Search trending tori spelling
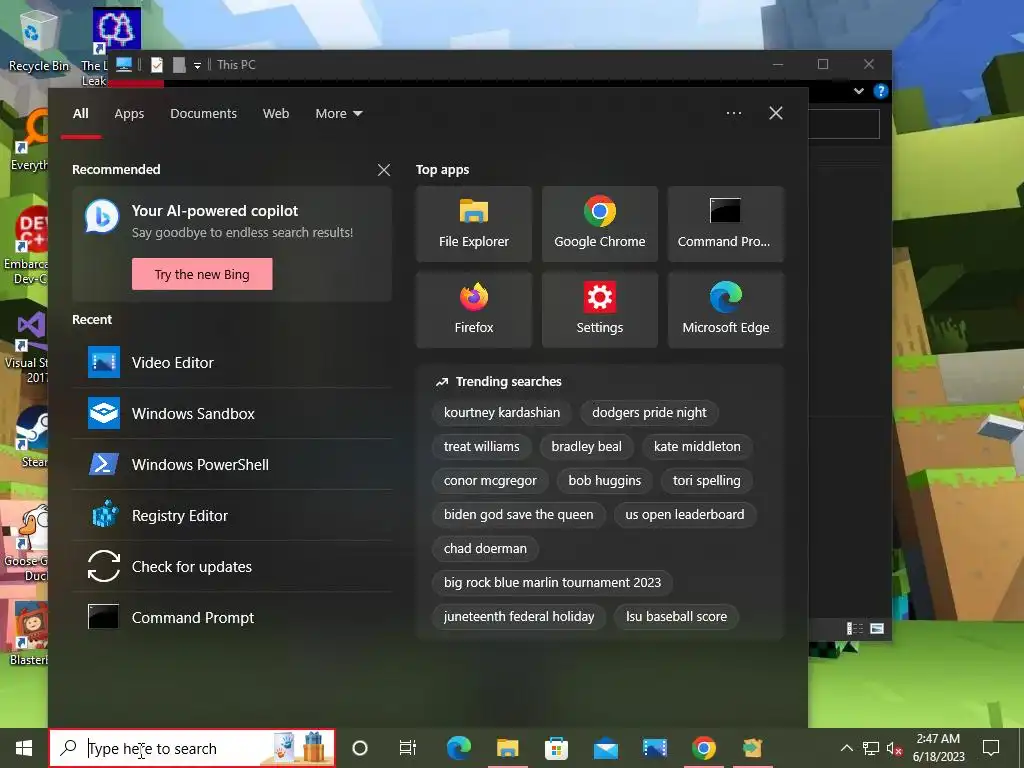 coord(707,481)
